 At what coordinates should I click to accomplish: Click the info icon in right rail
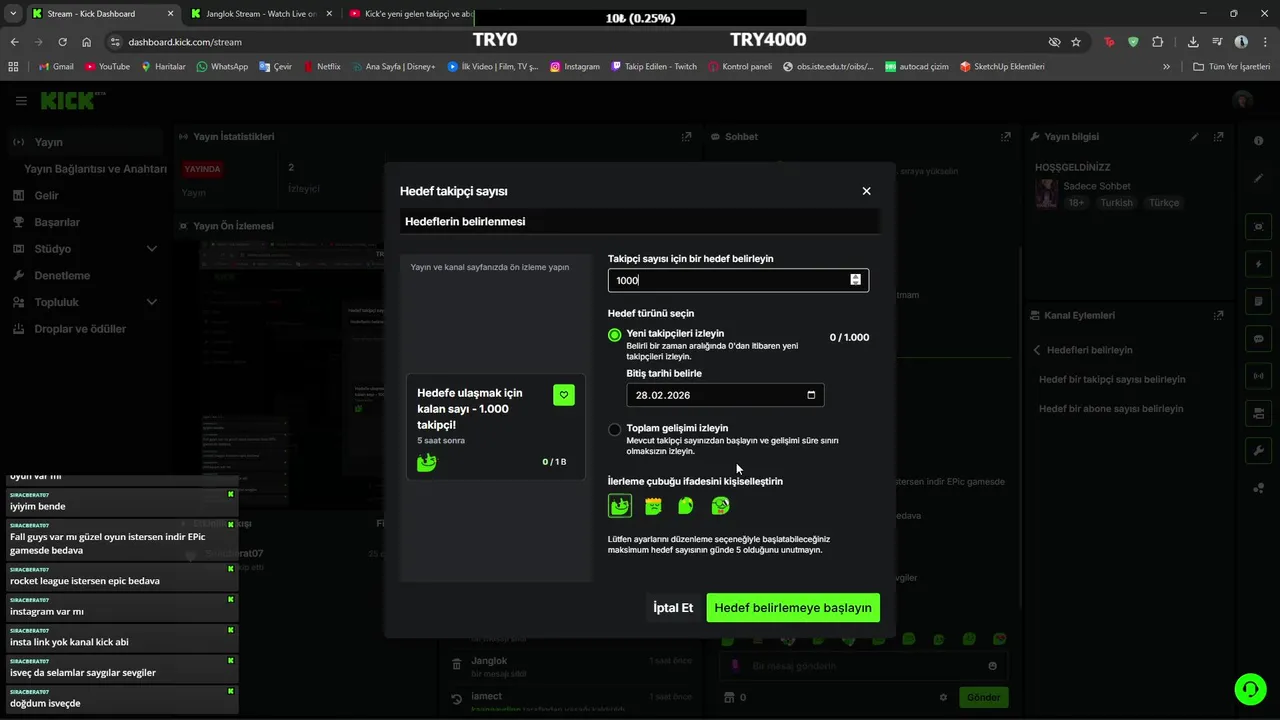1258,141
